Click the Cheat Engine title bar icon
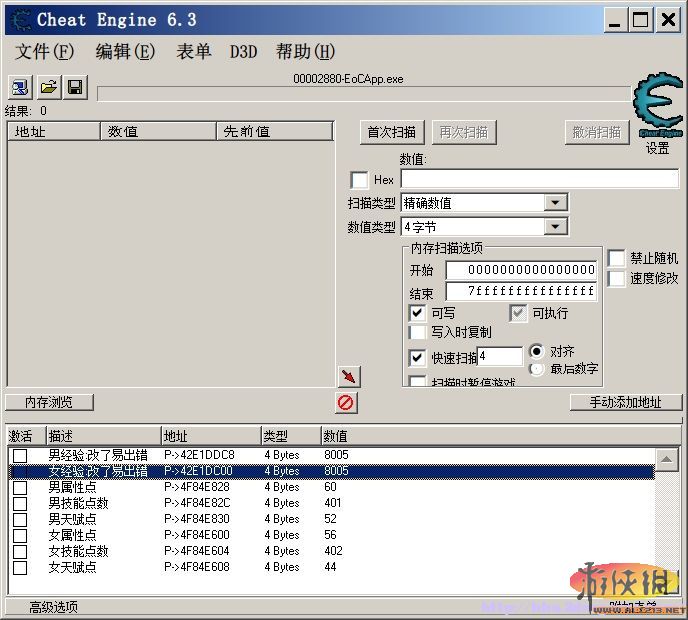688x620 pixels. pyautogui.click(x=20, y=20)
